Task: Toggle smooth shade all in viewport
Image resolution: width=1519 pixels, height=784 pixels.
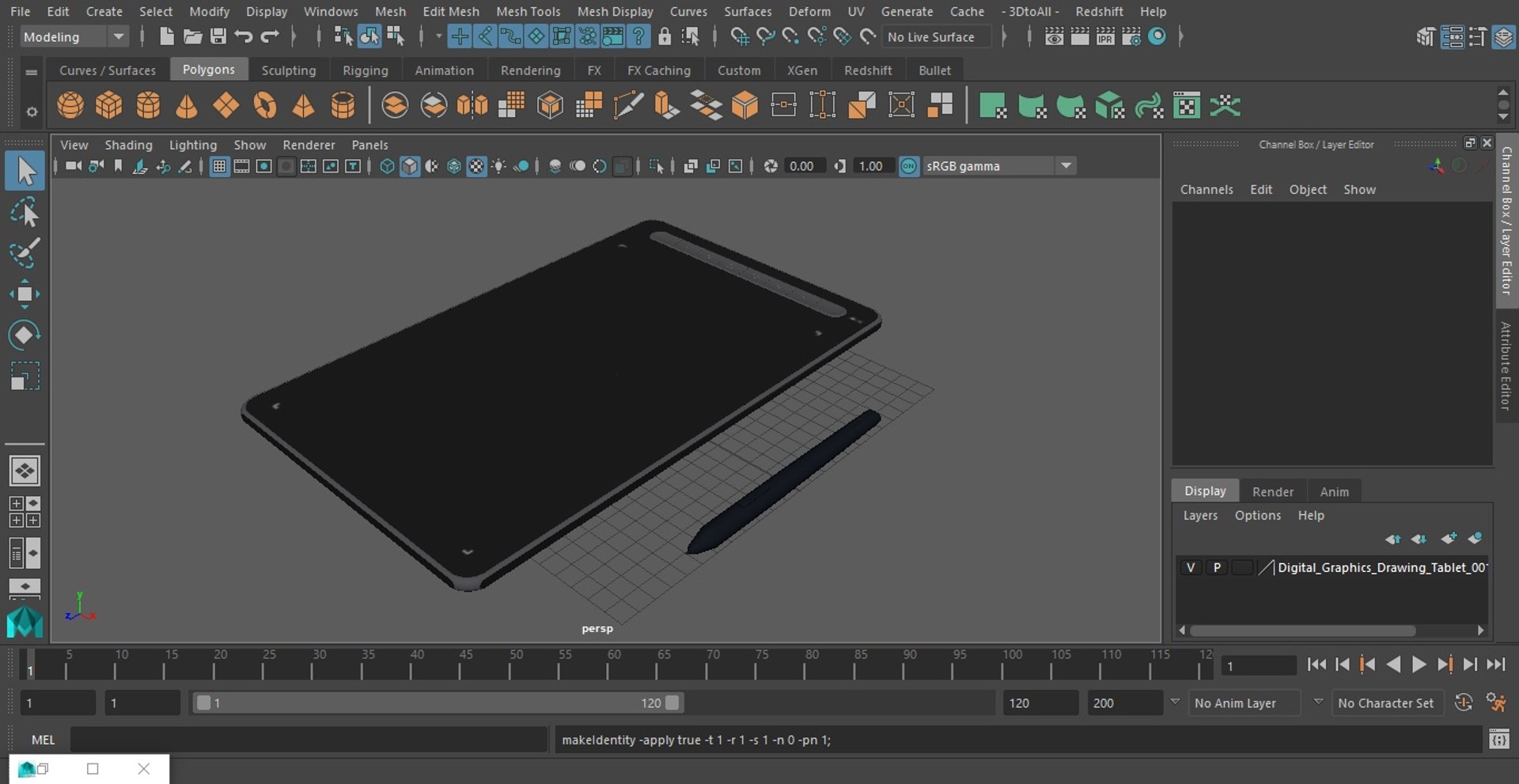Action: [409, 166]
